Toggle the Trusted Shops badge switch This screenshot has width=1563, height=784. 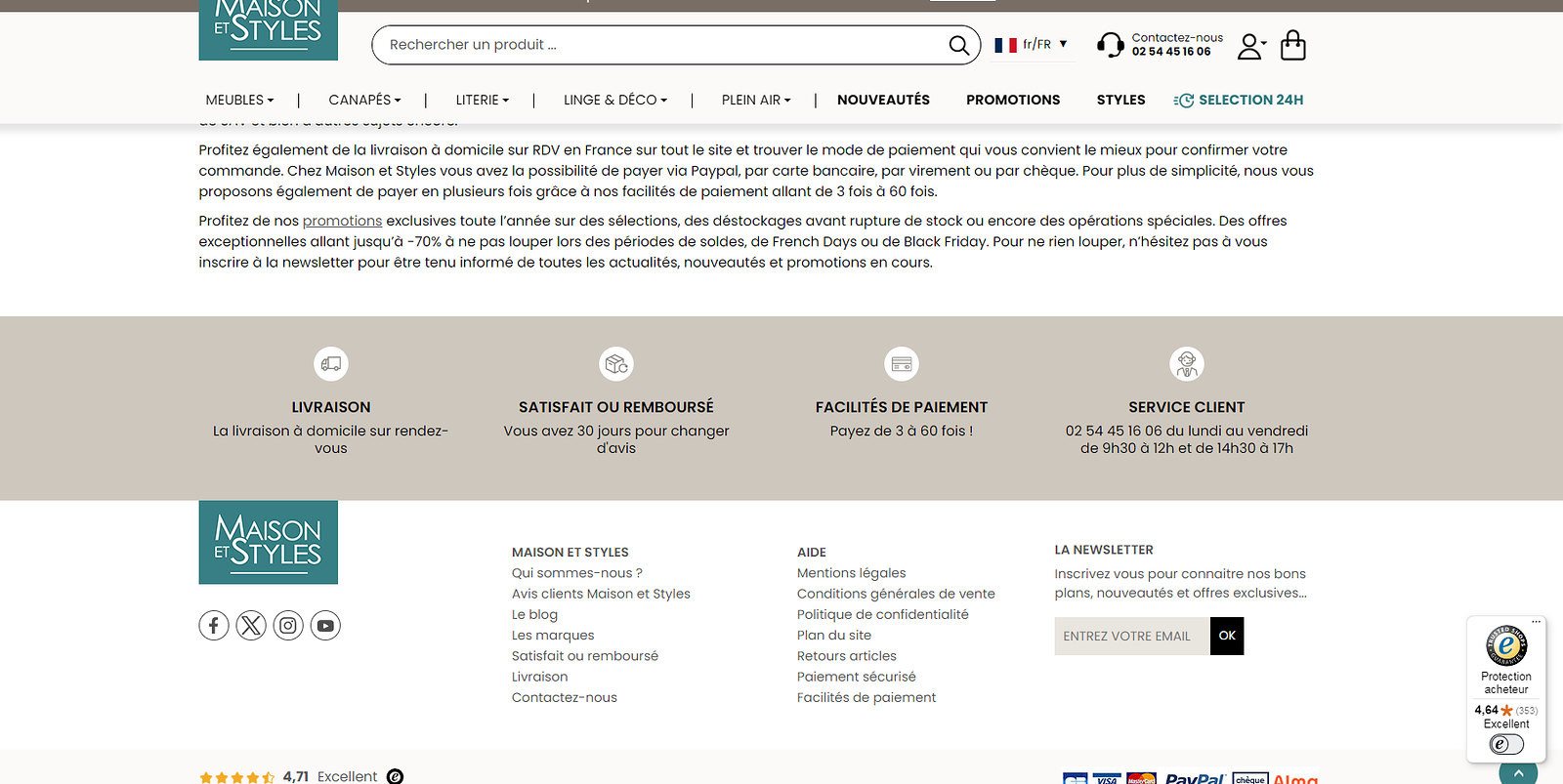point(1506,745)
